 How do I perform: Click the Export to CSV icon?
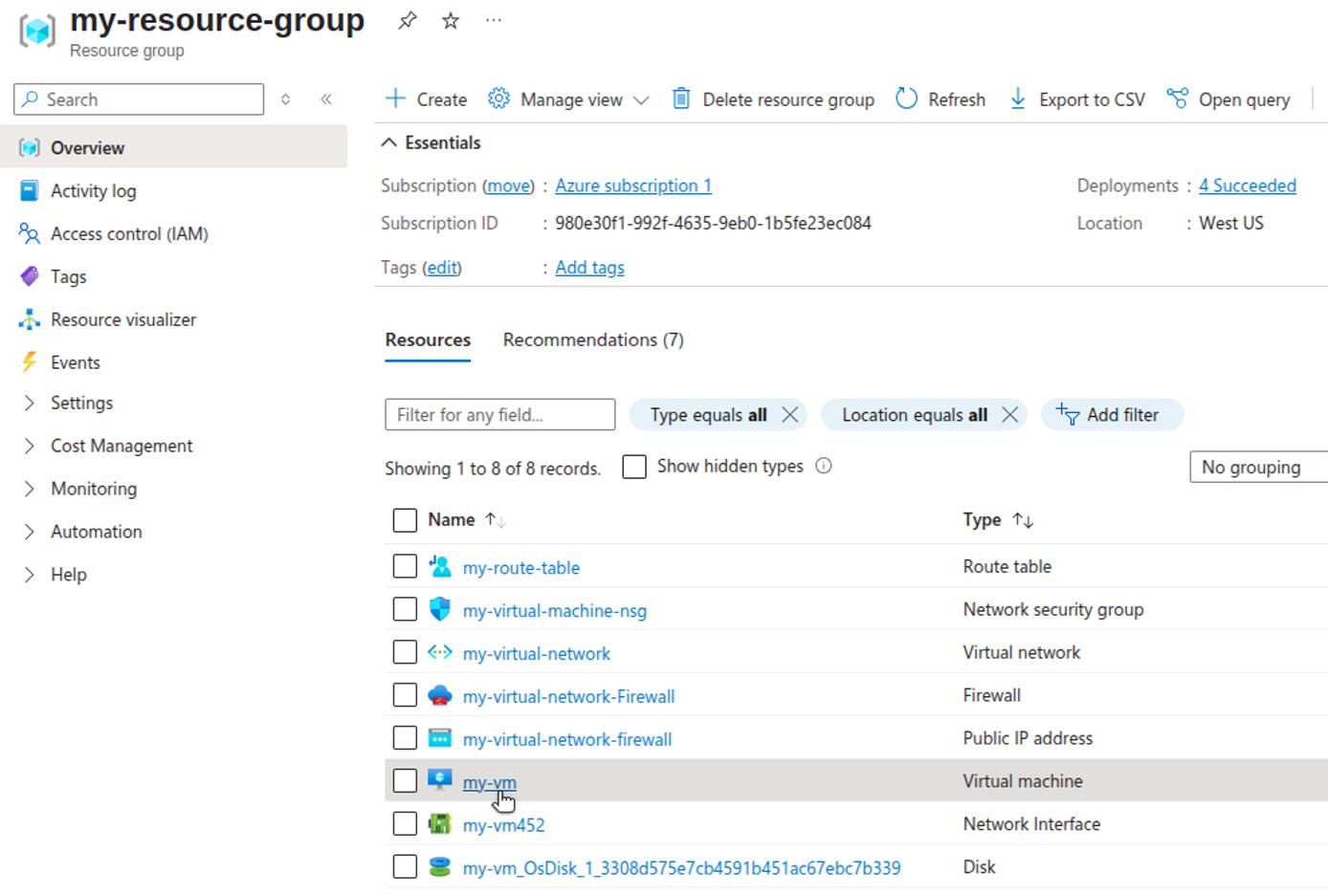(x=1016, y=98)
